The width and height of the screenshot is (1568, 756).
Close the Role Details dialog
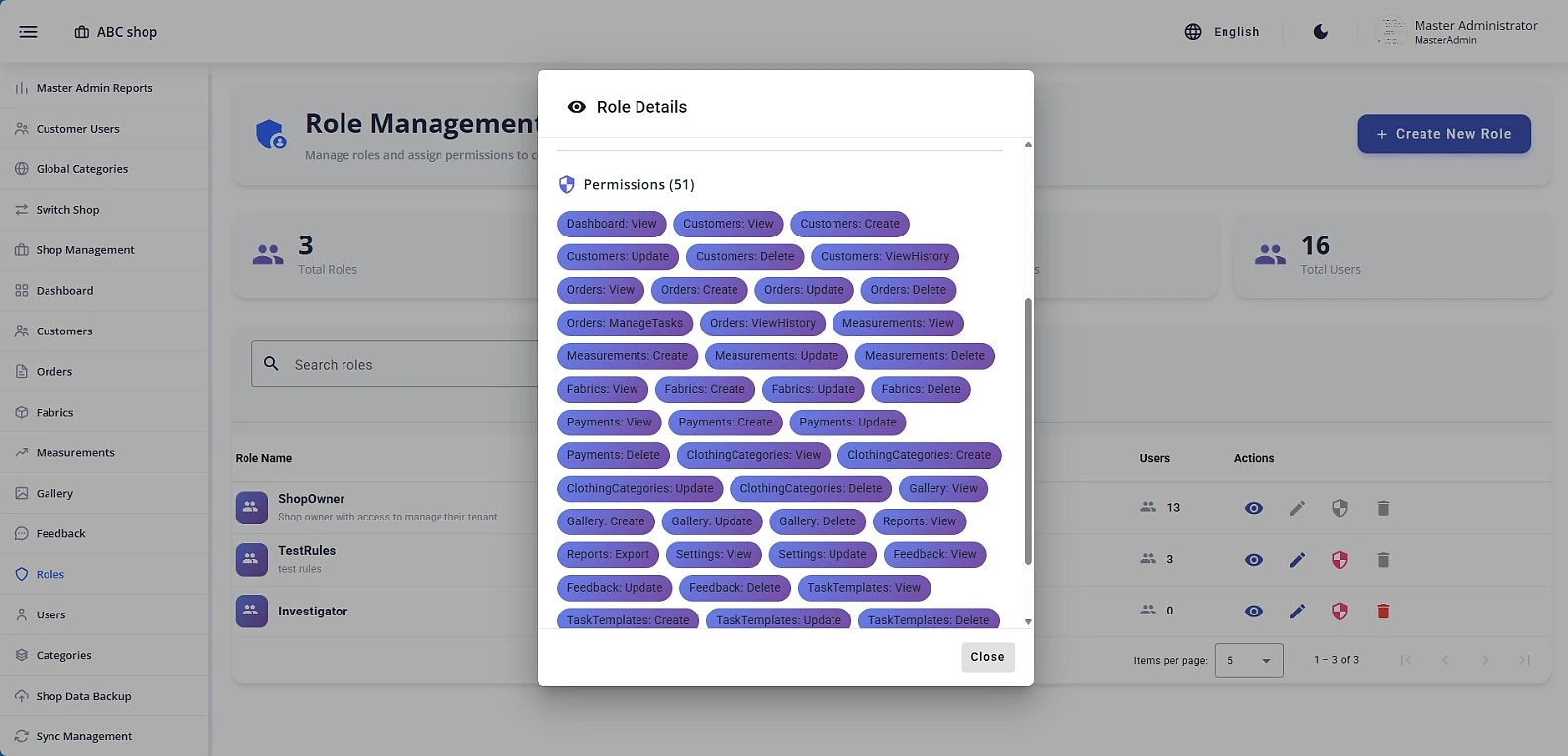click(988, 657)
